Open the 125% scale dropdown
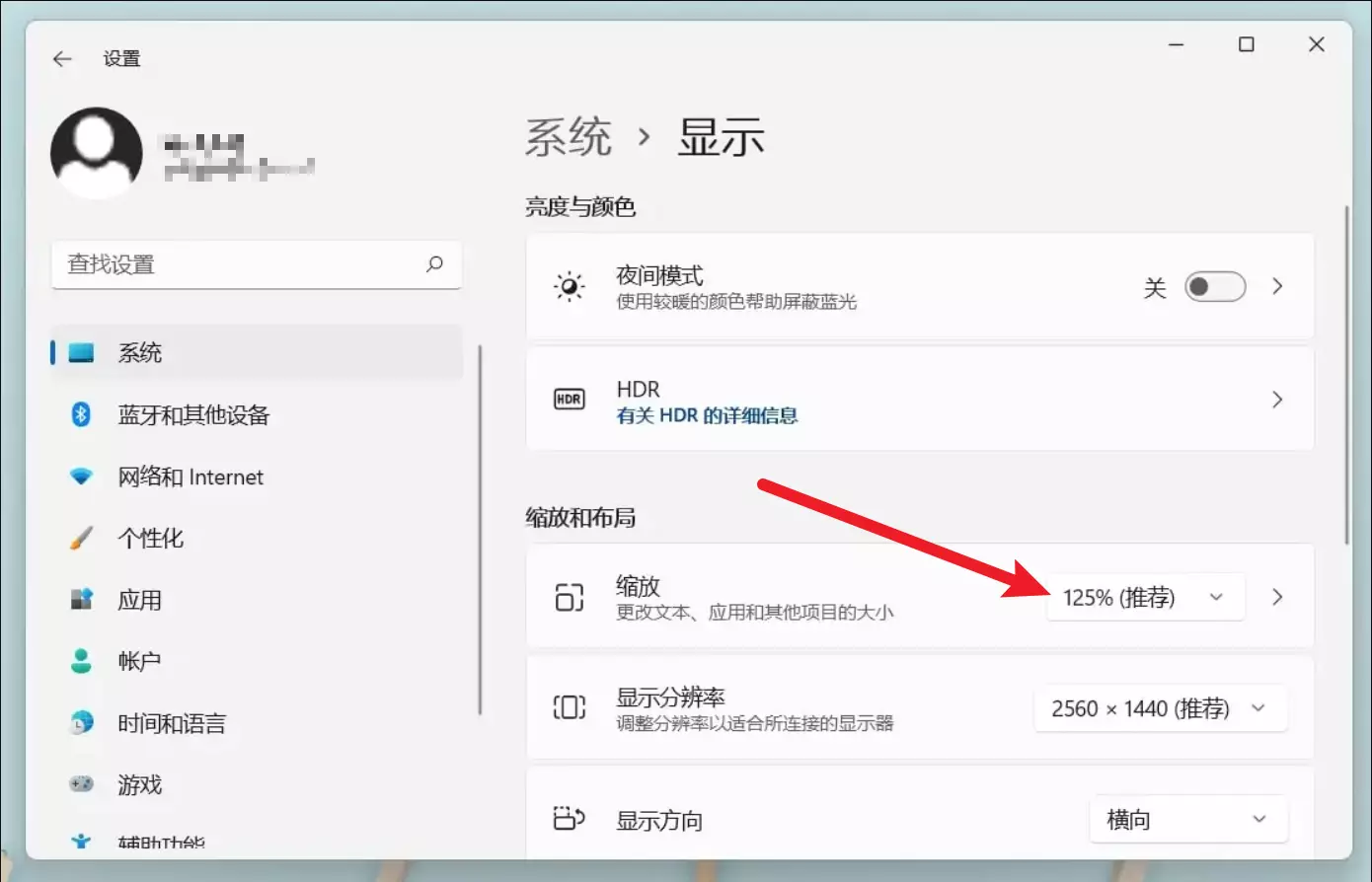 click(x=1145, y=597)
